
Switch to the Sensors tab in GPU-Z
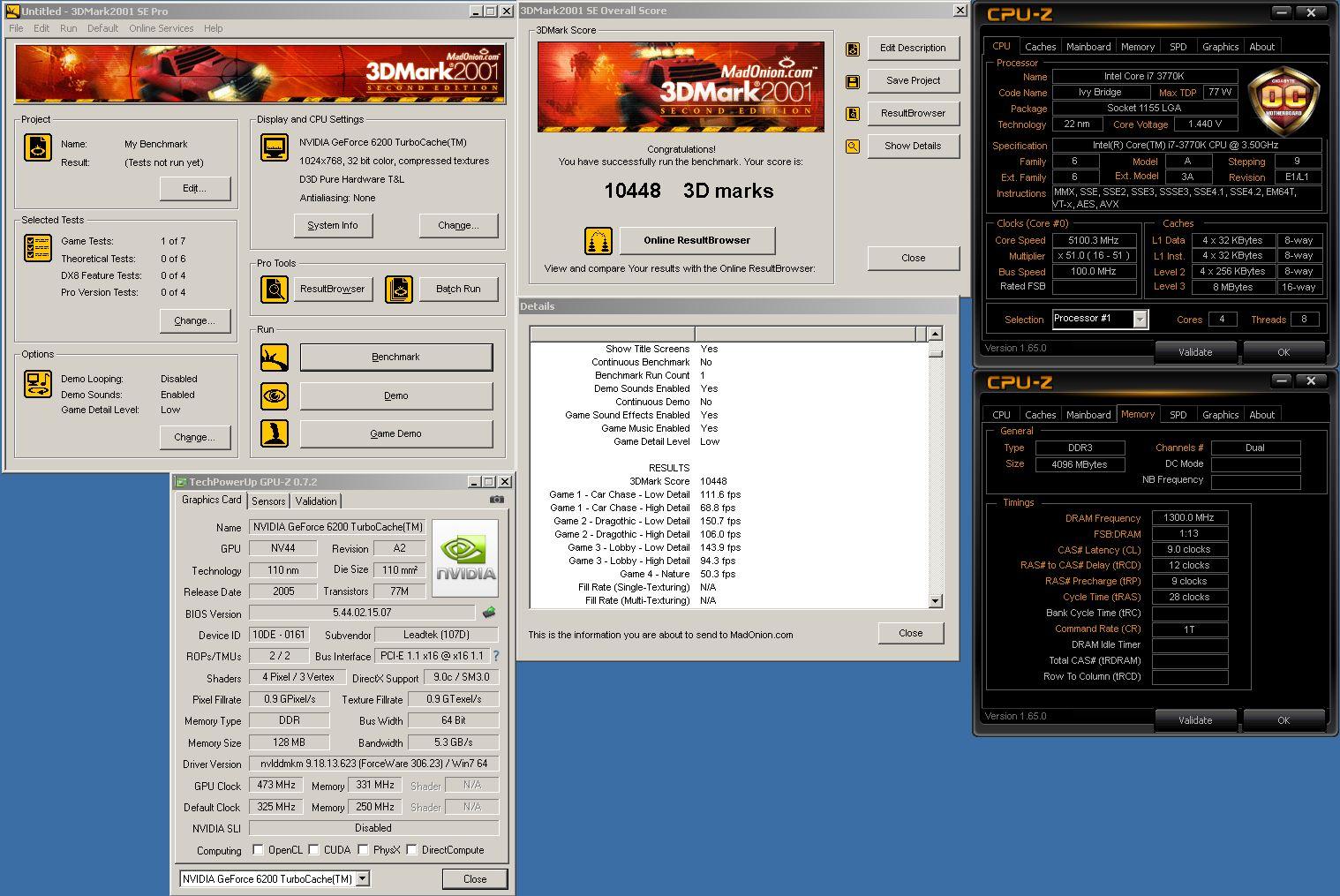268,501
